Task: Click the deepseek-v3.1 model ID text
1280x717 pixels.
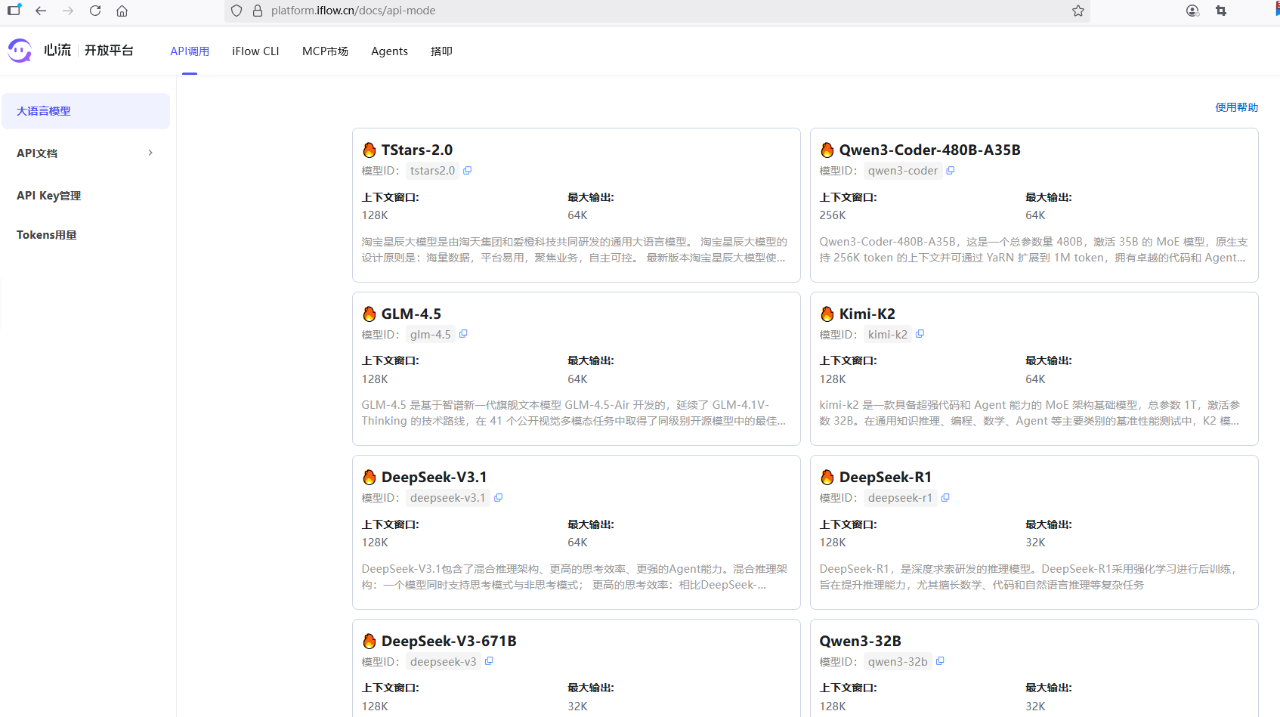Action: [x=448, y=498]
